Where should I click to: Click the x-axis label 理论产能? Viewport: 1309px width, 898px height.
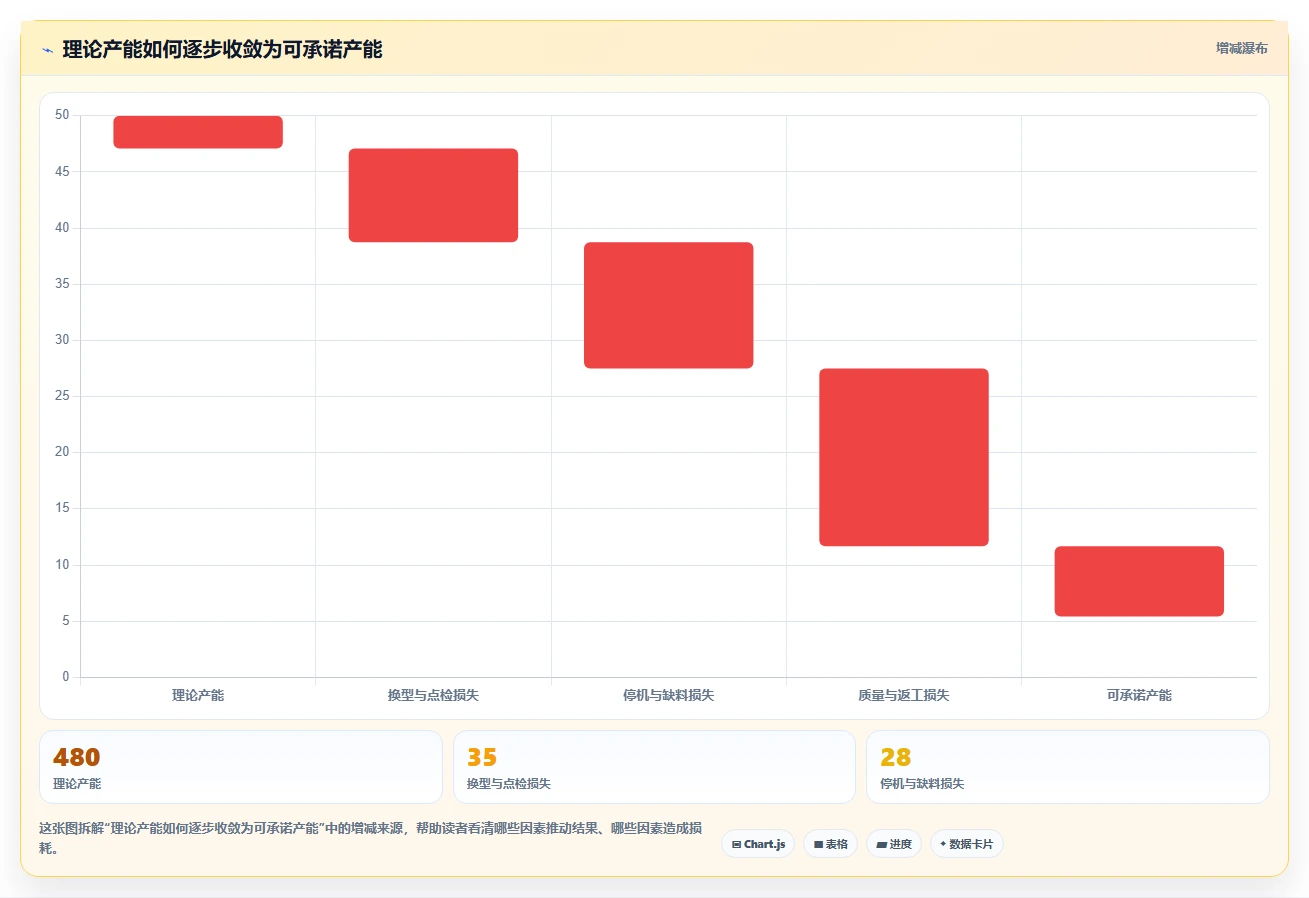[198, 695]
